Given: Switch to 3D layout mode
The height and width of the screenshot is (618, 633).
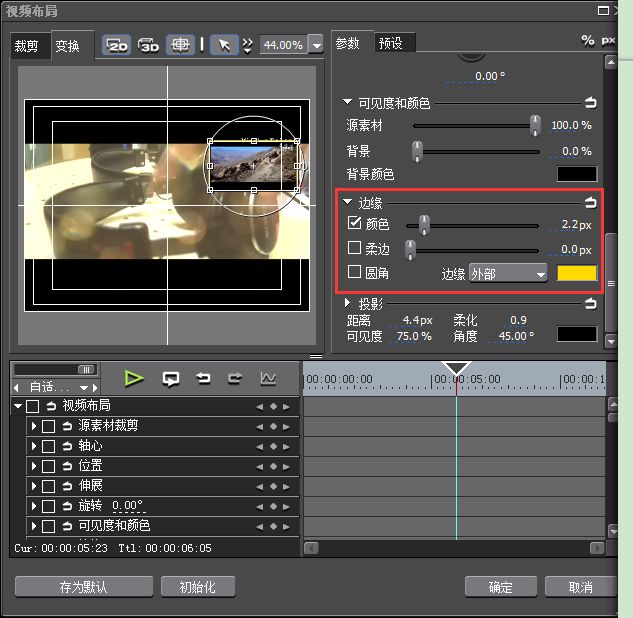Looking at the screenshot, I should [149, 45].
